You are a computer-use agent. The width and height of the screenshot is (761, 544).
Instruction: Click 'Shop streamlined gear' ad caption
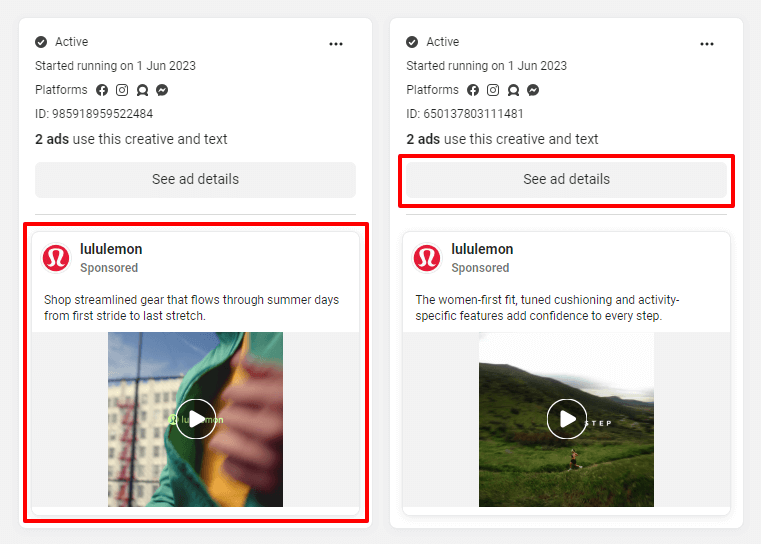coord(191,308)
